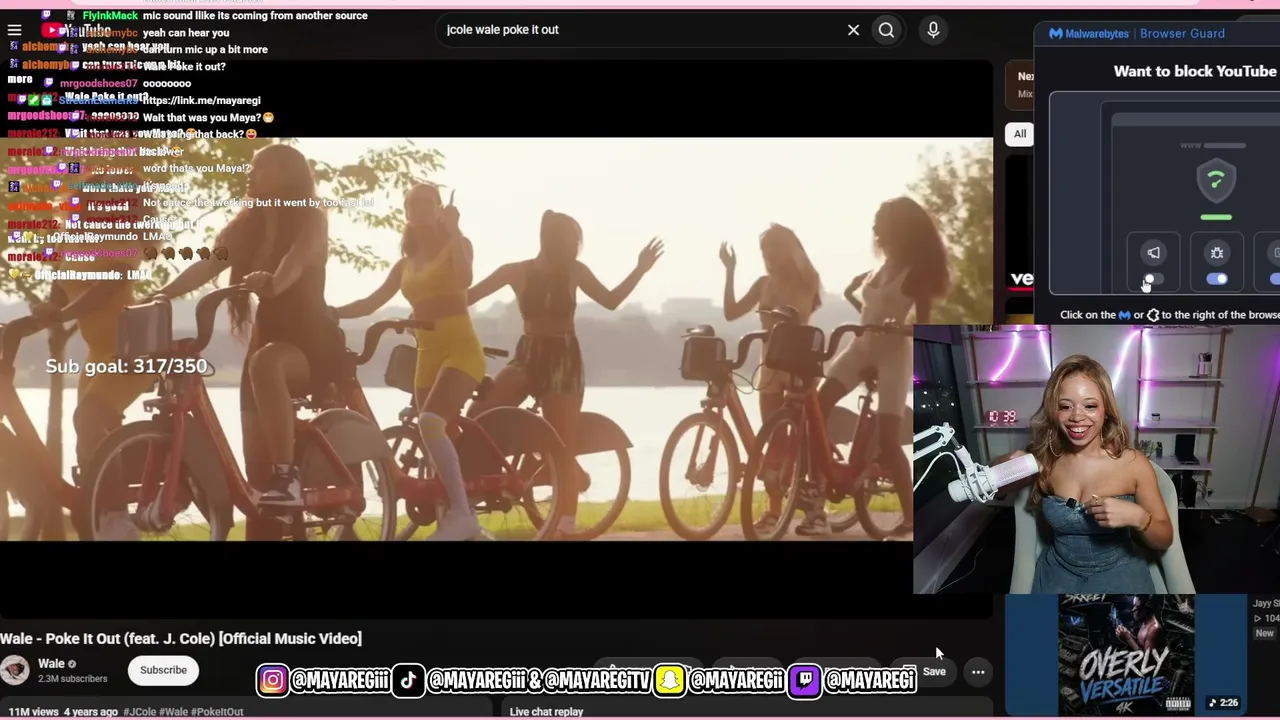This screenshot has width=1280, height=720.
Task: Open the Wale channel name link
Action: 51,664
